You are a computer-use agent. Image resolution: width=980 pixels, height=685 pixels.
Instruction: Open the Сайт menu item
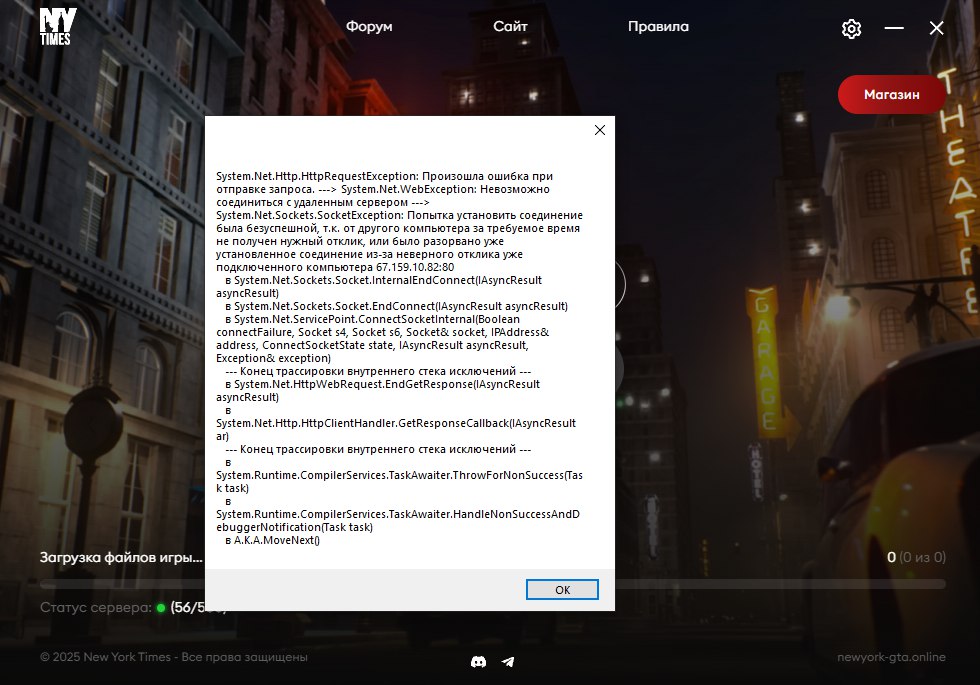tap(510, 26)
